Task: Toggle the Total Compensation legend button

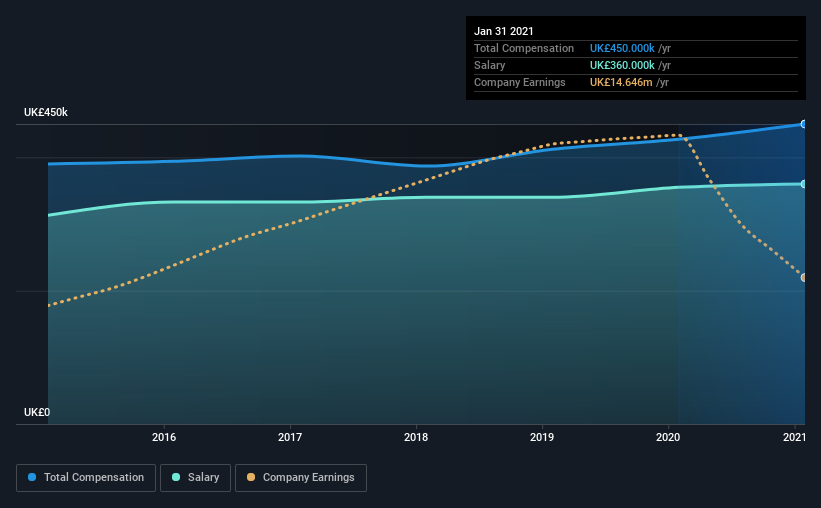Action: click(x=86, y=478)
